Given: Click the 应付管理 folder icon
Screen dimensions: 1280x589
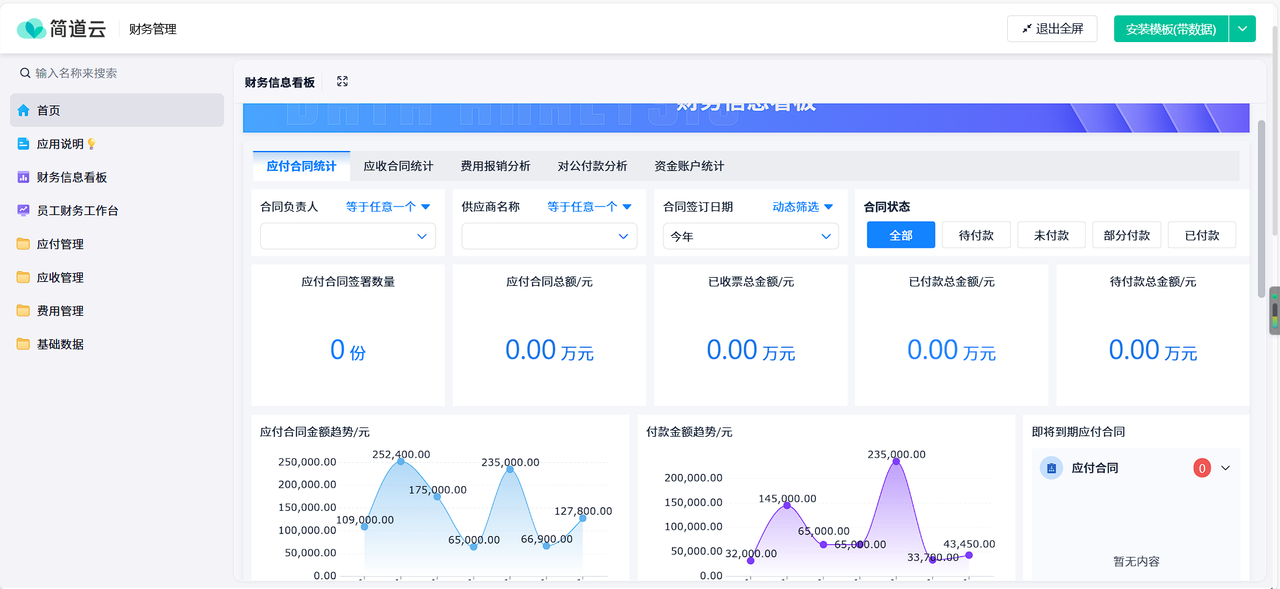Looking at the screenshot, I should [23, 244].
